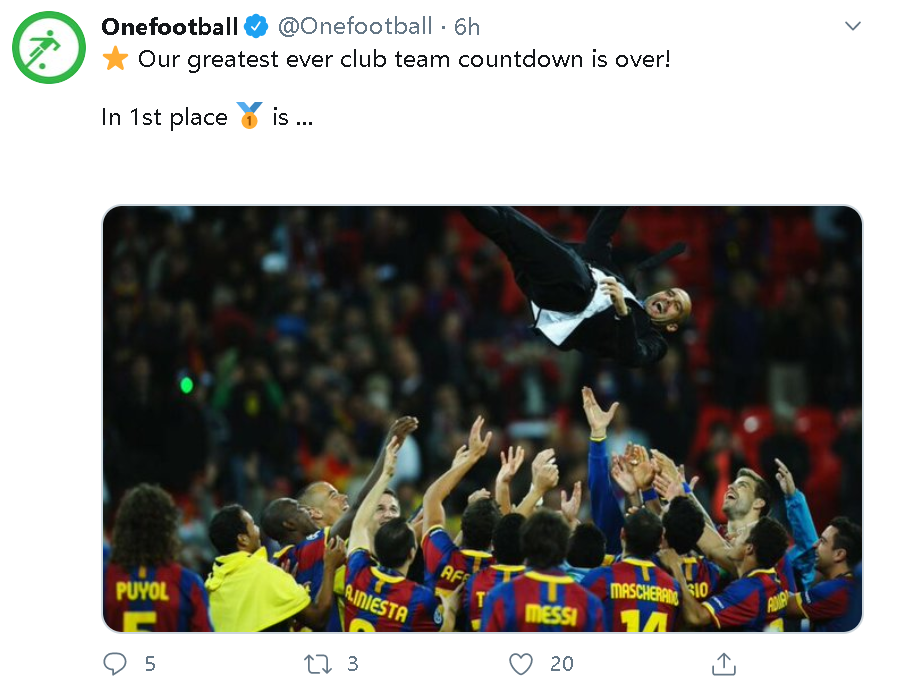Click the retweet count of 3
This screenshot has height=691, width=924.
352,663
